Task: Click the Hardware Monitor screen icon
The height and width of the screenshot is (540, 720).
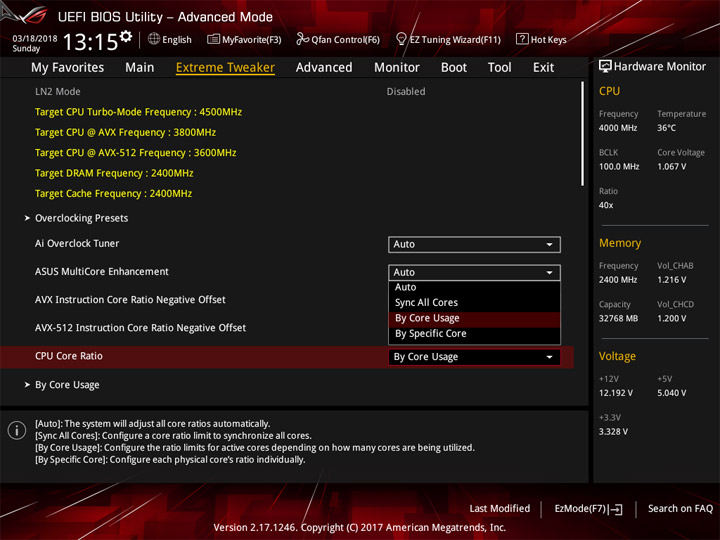Action: click(x=605, y=67)
